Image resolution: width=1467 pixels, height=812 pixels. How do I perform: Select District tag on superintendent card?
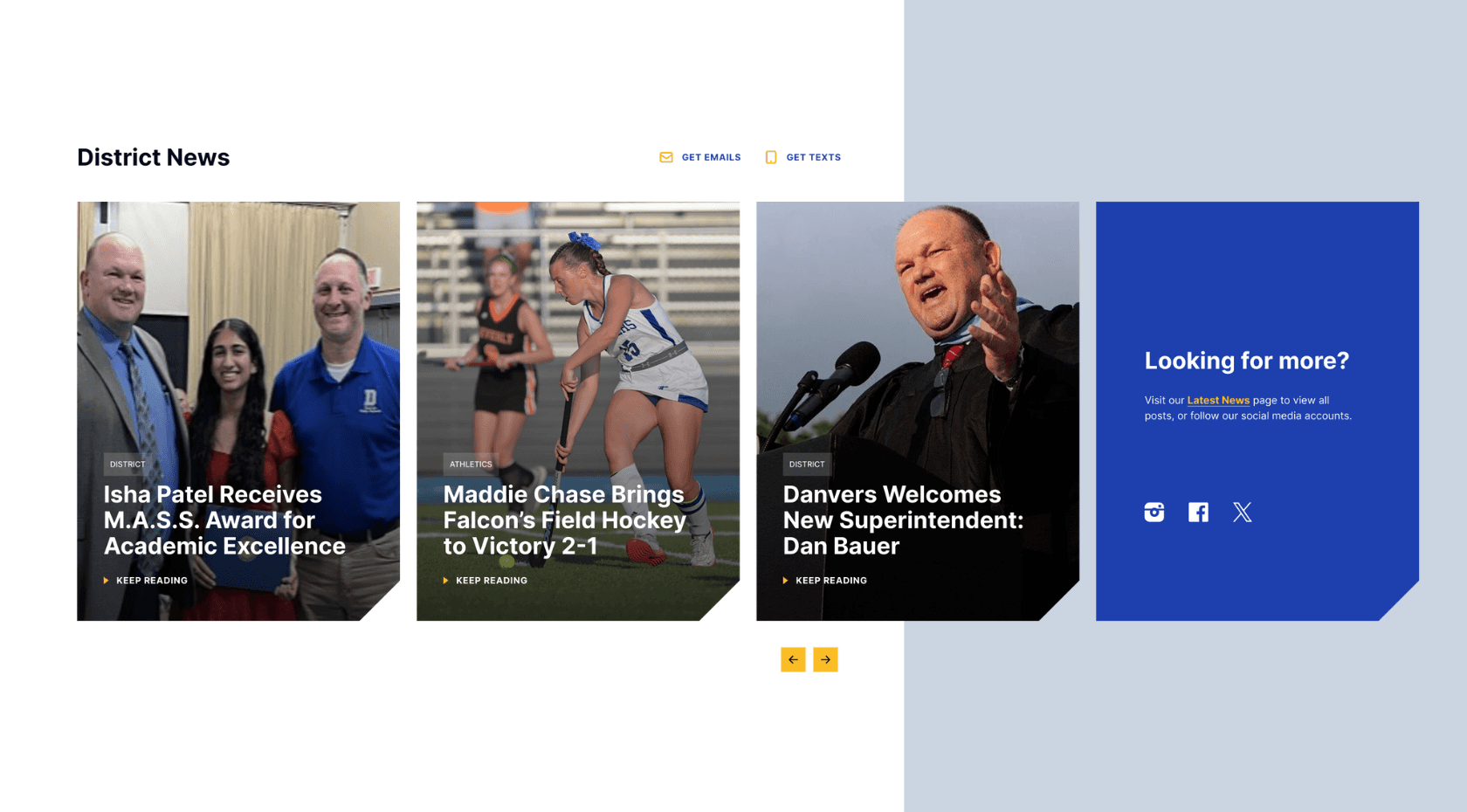(807, 464)
